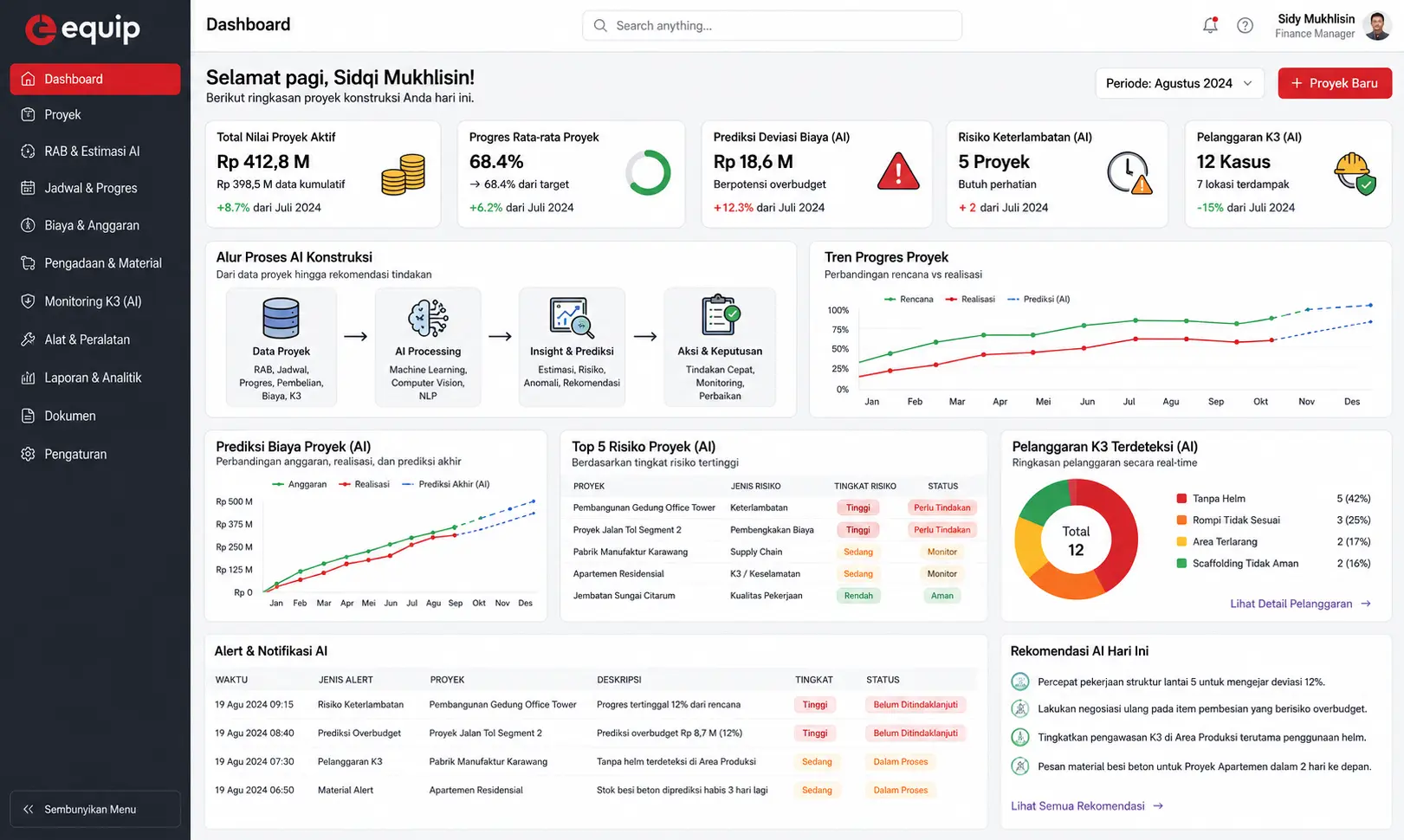Open Sidy Mukhlisin profile avatar
Viewport: 1404px width, 840px height.
point(1376,26)
